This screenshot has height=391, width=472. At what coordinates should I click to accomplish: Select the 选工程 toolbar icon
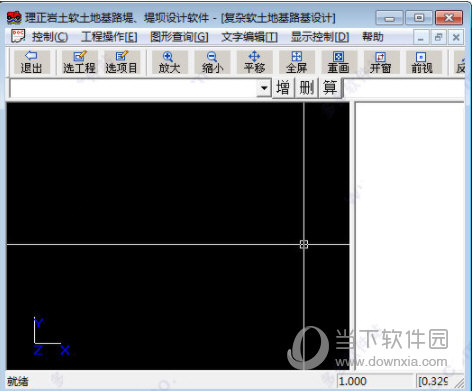[79, 62]
